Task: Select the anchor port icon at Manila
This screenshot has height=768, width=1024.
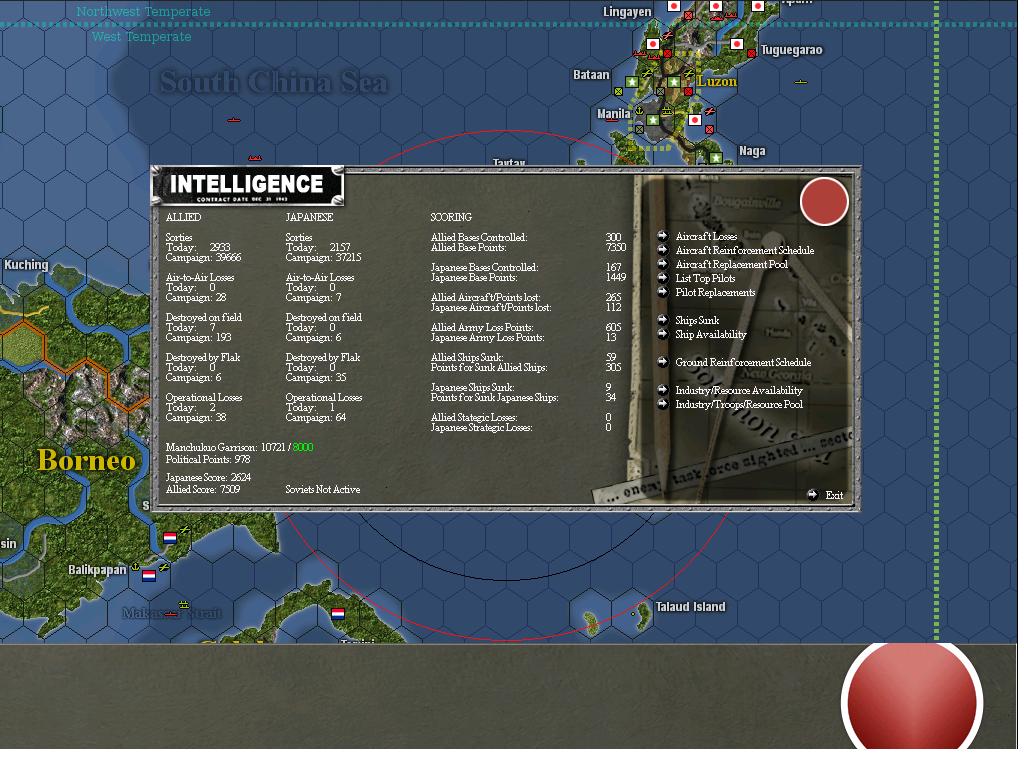Action: tap(639, 110)
